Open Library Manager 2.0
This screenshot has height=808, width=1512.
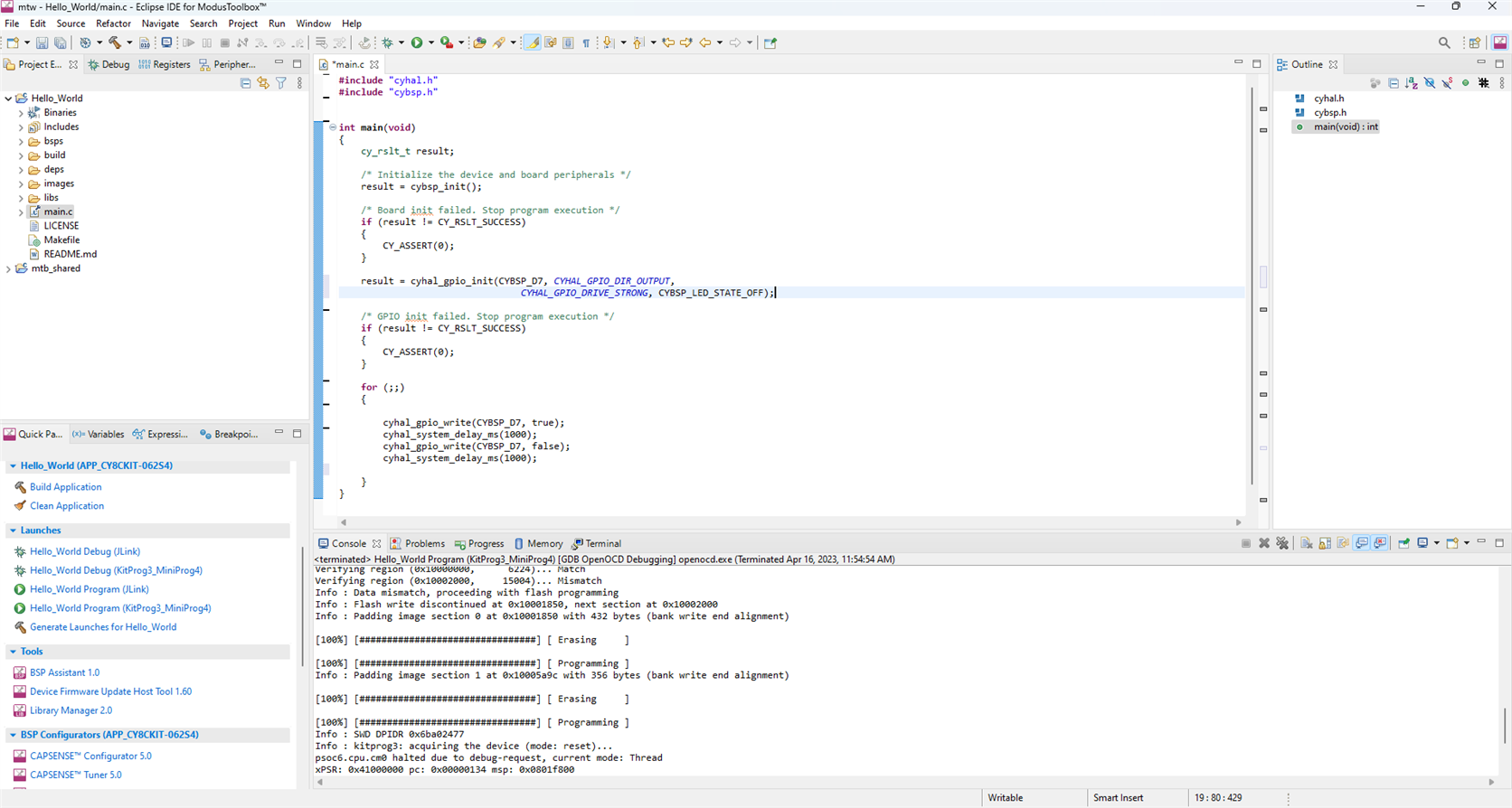click(71, 710)
